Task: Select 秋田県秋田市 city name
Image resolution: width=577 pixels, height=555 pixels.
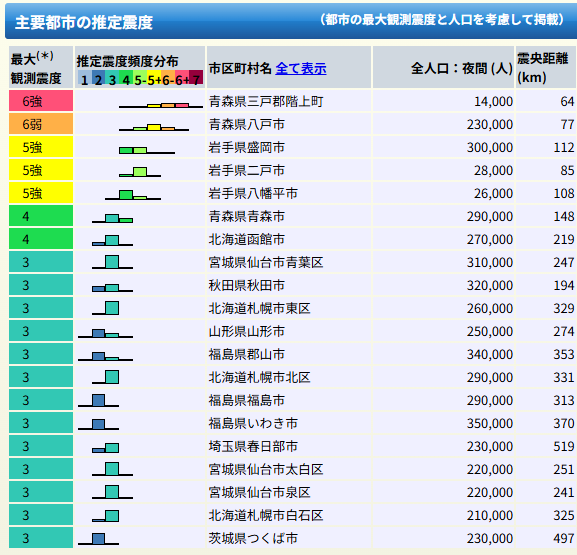Action: click(247, 285)
